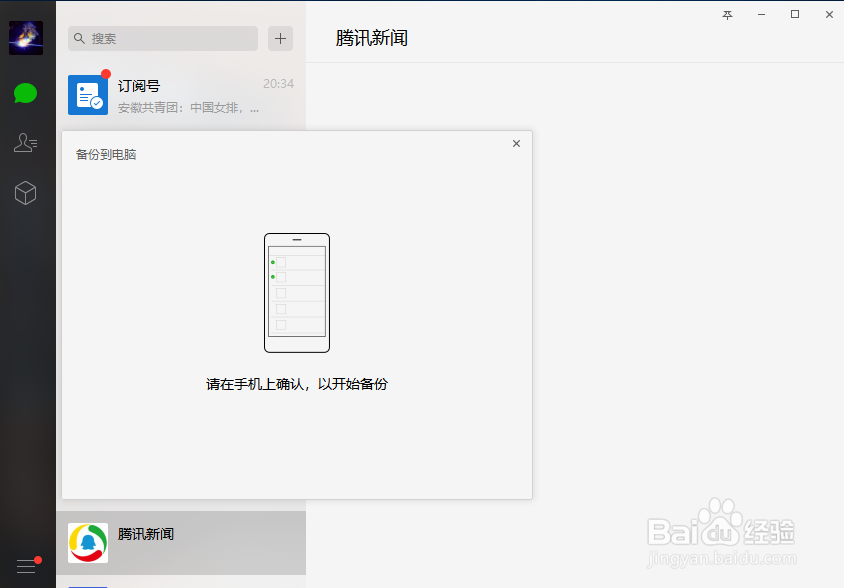Select the green Chats bubble icon
Image resolution: width=844 pixels, height=588 pixels.
(26, 93)
